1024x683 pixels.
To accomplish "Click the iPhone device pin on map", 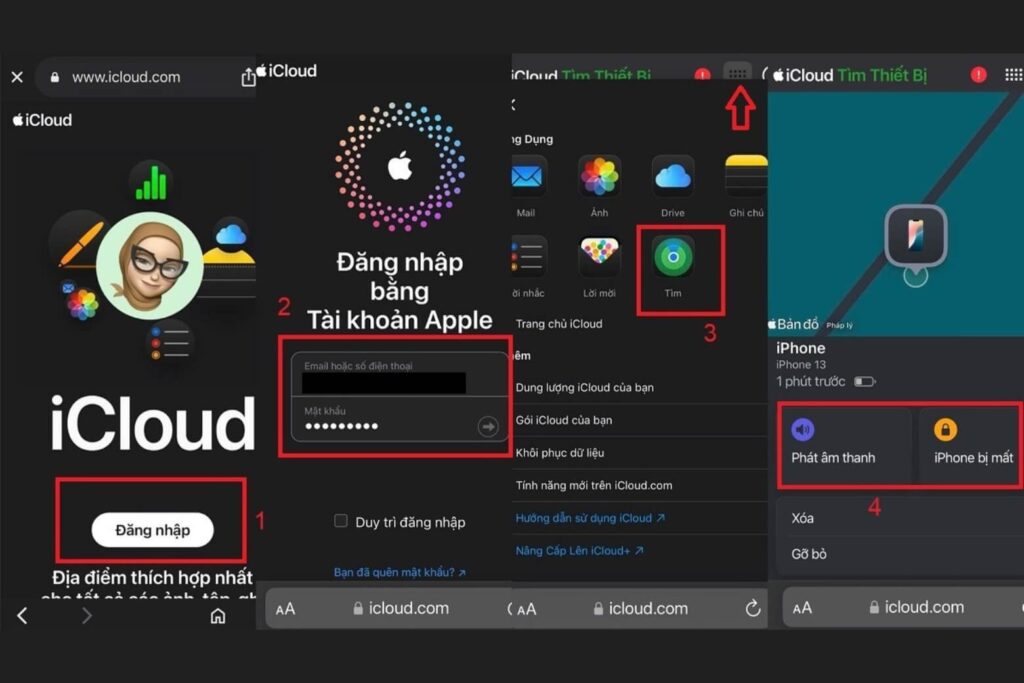I will point(915,235).
